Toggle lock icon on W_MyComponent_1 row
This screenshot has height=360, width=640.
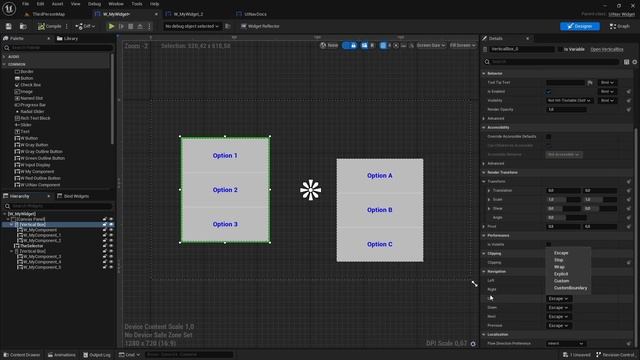(104, 235)
